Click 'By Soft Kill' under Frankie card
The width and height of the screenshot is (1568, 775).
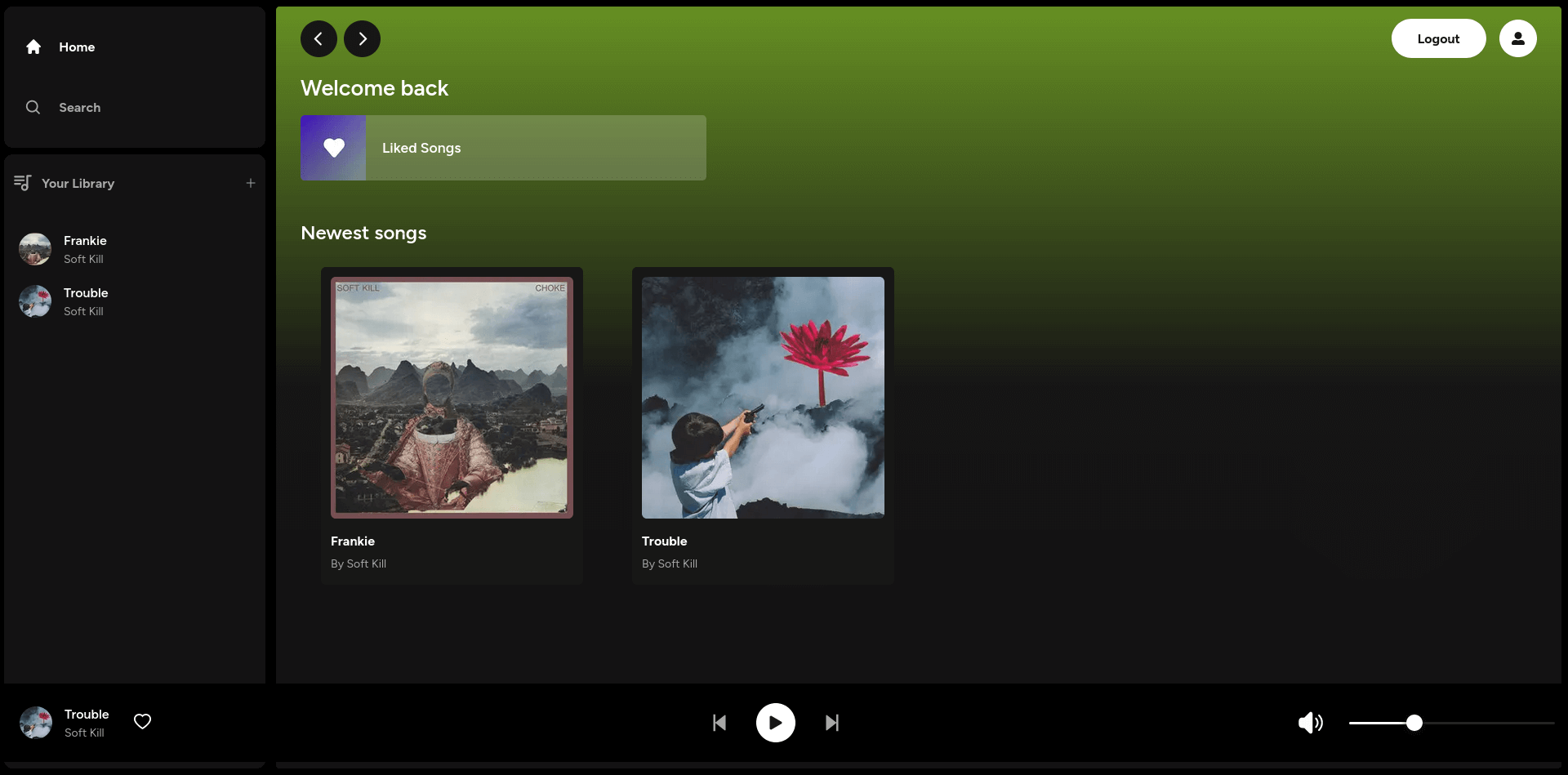(359, 563)
